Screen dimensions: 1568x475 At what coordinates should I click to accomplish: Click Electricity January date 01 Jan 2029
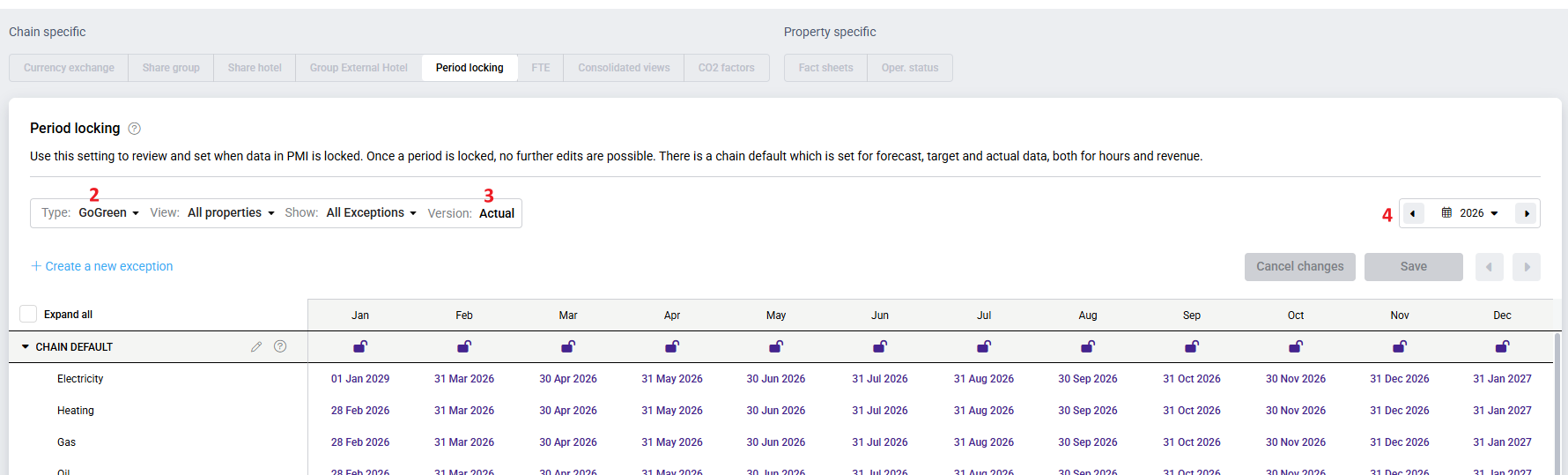pos(360,379)
